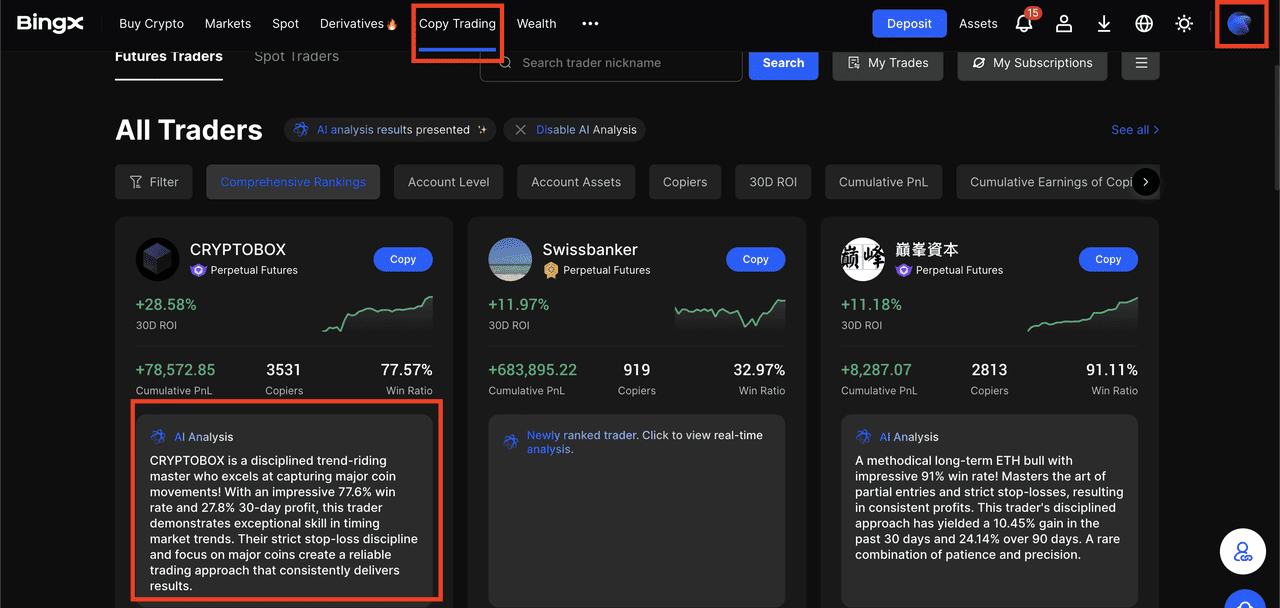Select the Comprehensive Rankings filter

point(293,182)
